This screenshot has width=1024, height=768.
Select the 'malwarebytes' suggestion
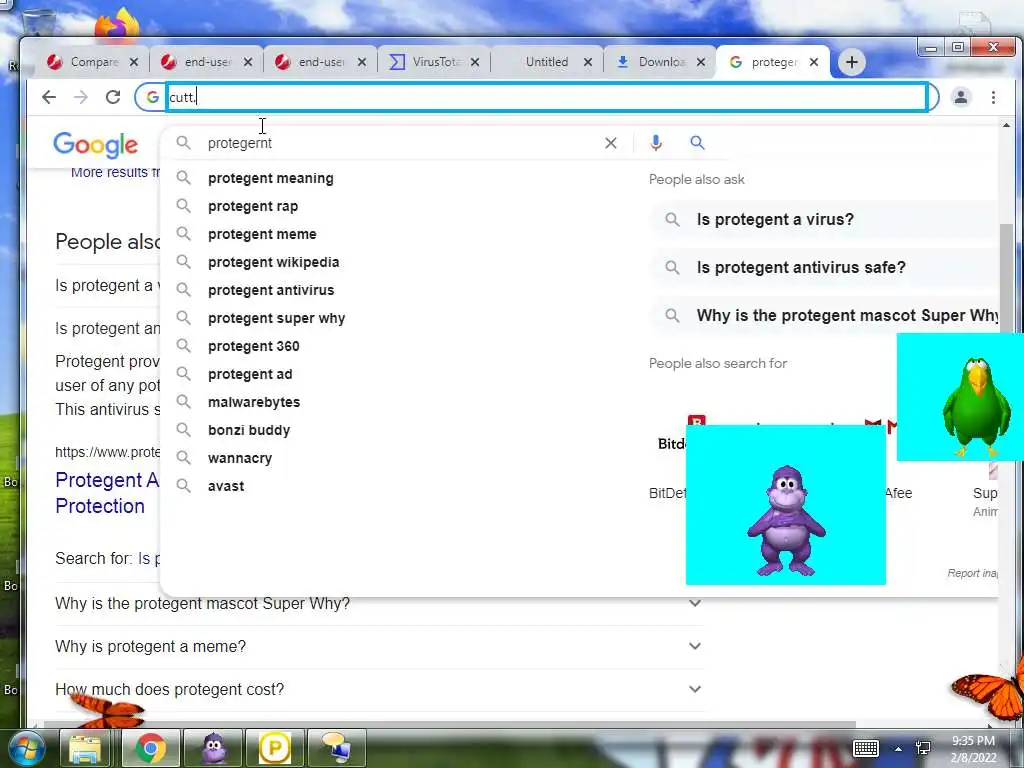[x=254, y=403]
